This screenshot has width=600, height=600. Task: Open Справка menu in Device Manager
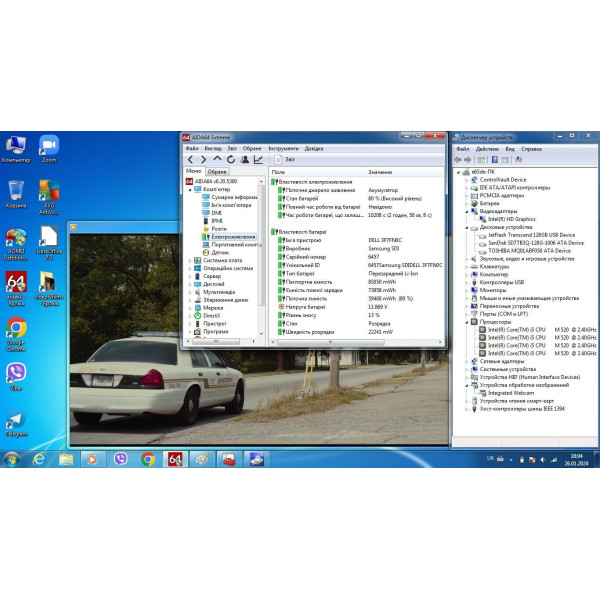531,149
